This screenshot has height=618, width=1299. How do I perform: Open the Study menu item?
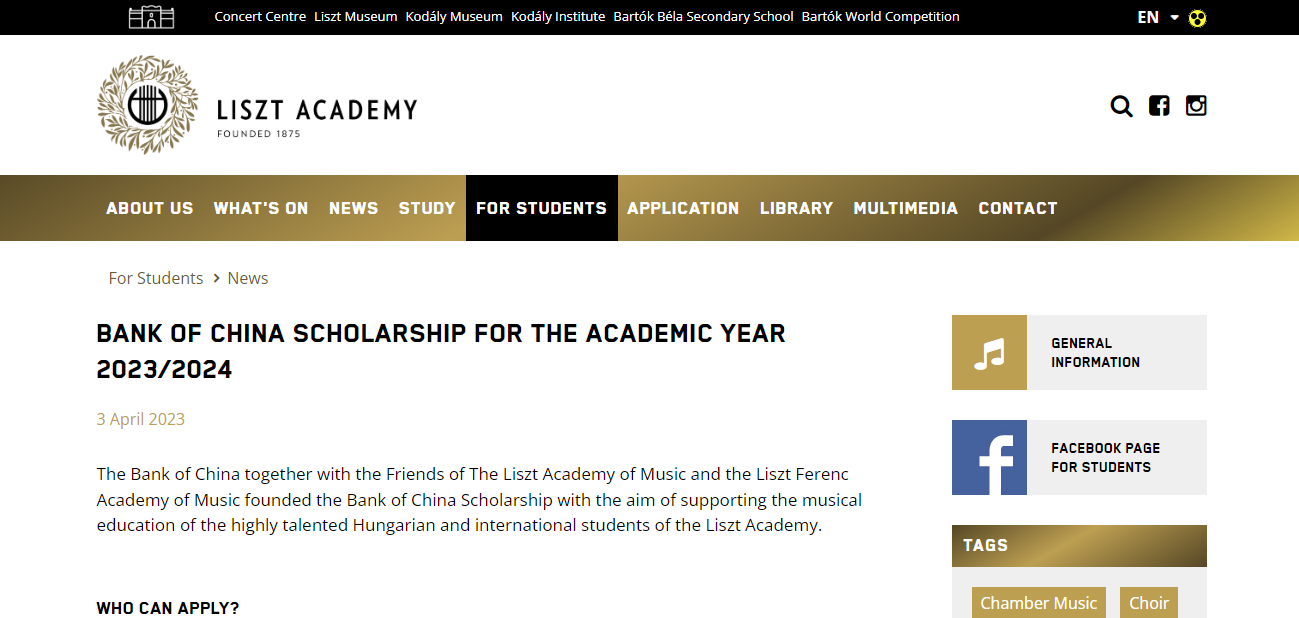[427, 208]
